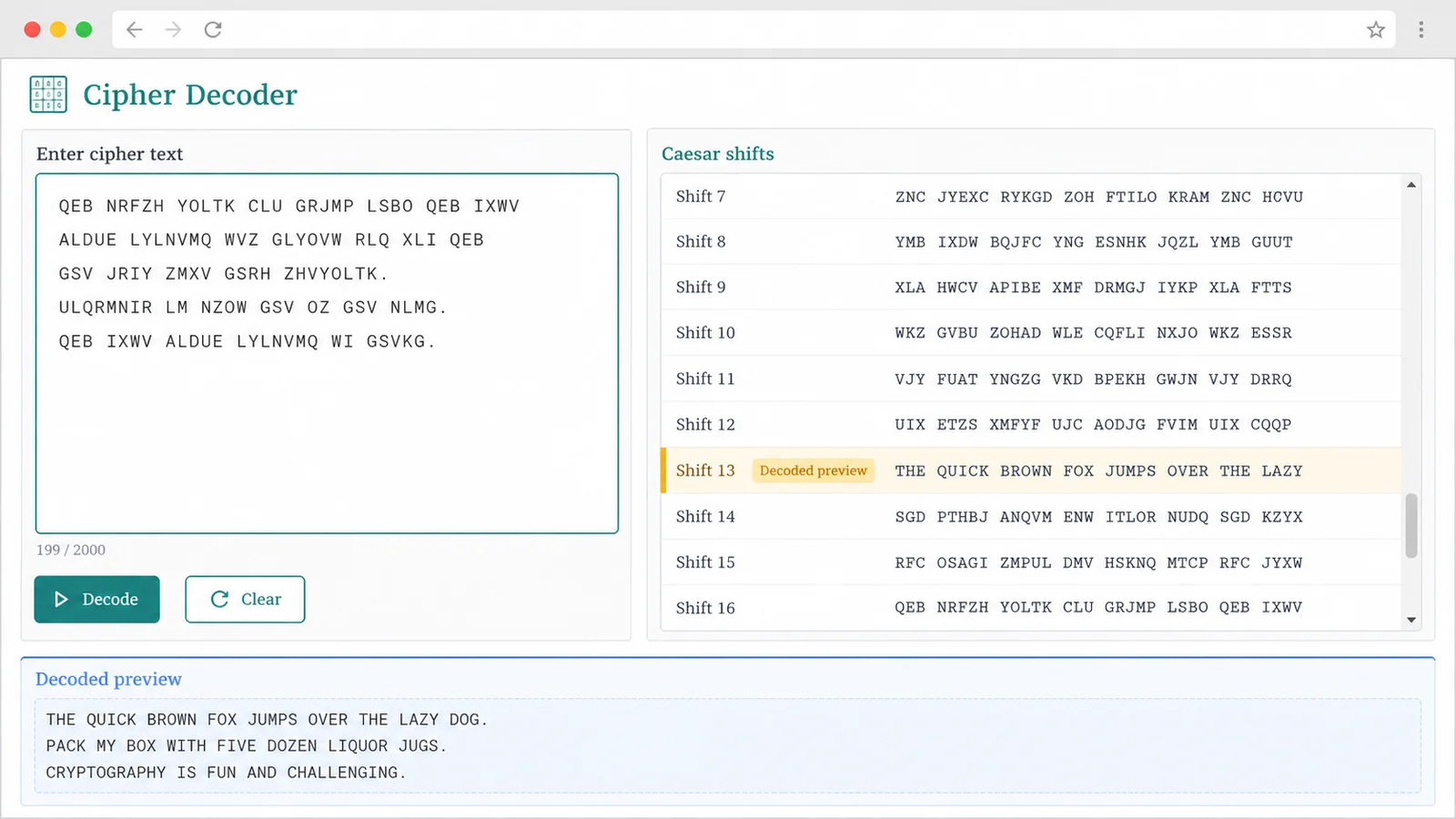Select the Shift 14 row
This screenshot has width=1456, height=819.
pos(1031,517)
